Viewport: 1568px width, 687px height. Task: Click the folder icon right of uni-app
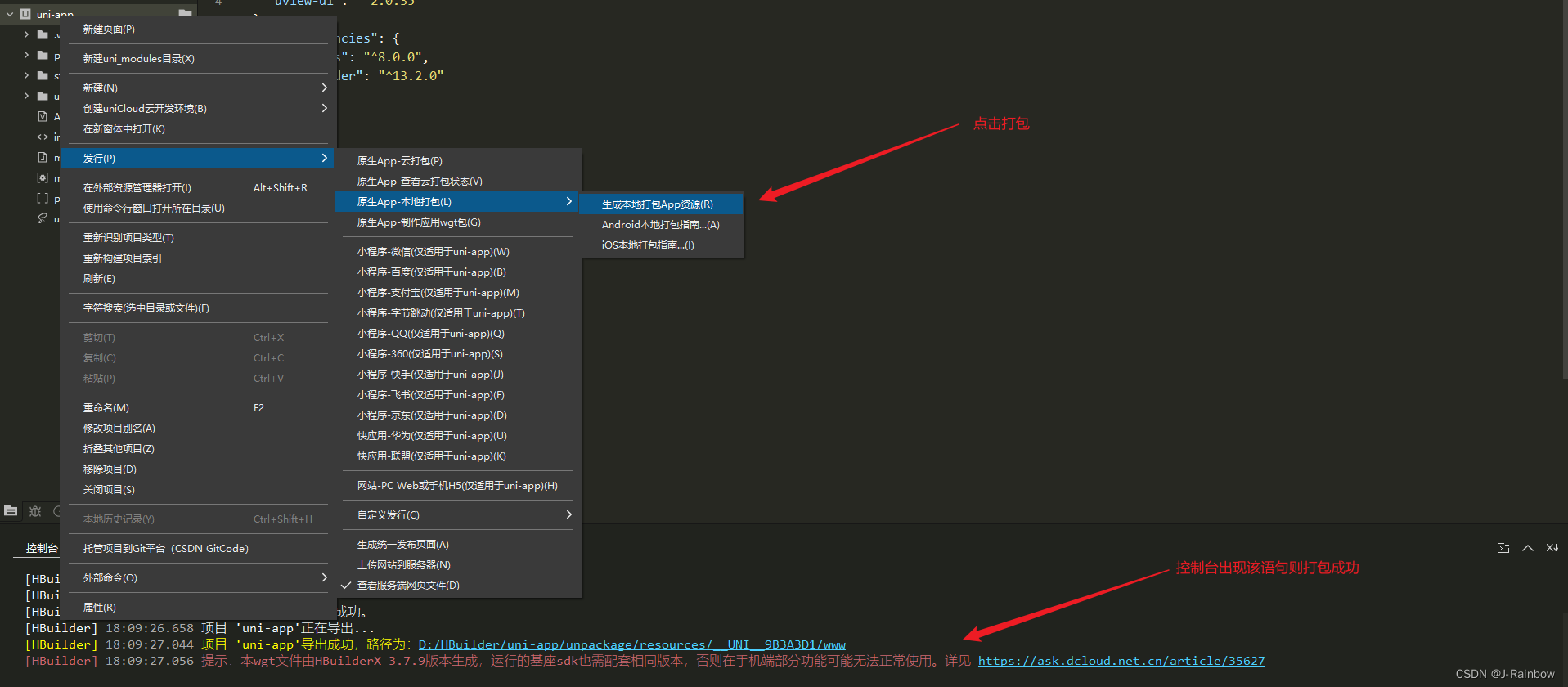(x=185, y=13)
